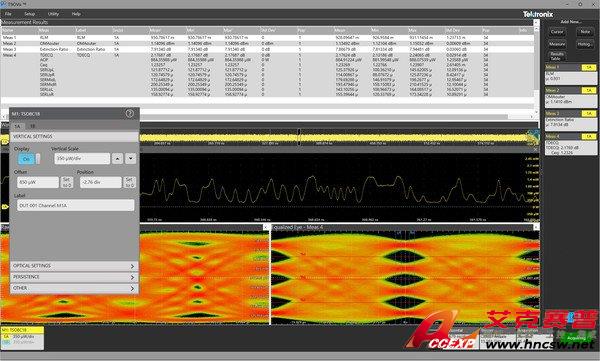
Task: Expand the Other section
Action: (x=74, y=288)
